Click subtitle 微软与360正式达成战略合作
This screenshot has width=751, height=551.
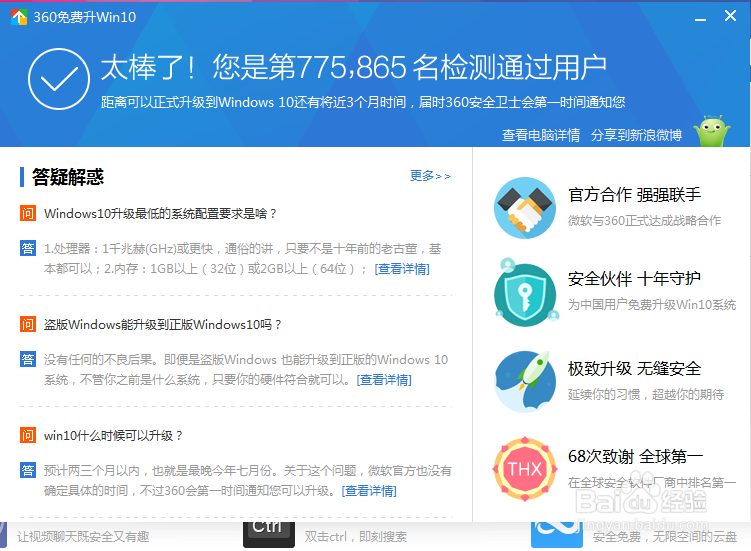pos(644,220)
